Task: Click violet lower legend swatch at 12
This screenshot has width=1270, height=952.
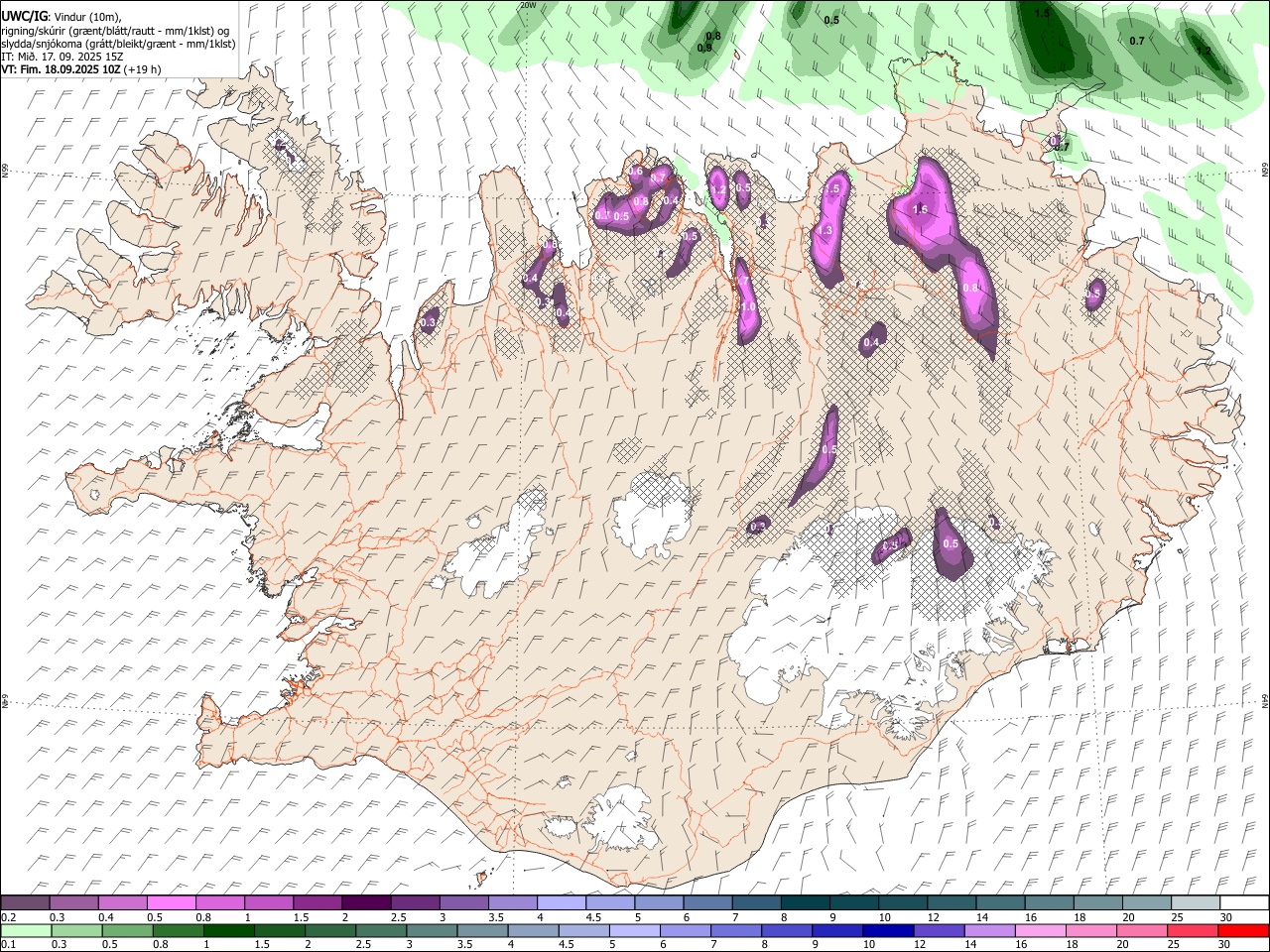Action: pyautogui.click(x=938, y=930)
